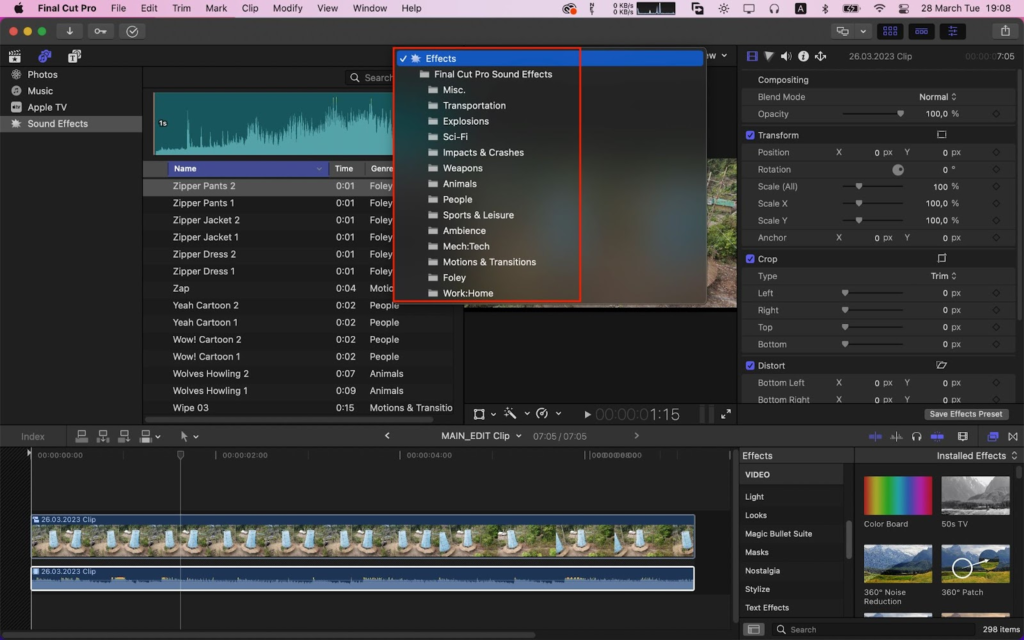The width and height of the screenshot is (1024, 640).
Task: Adjust the Scale (All) slider
Action: [873, 186]
